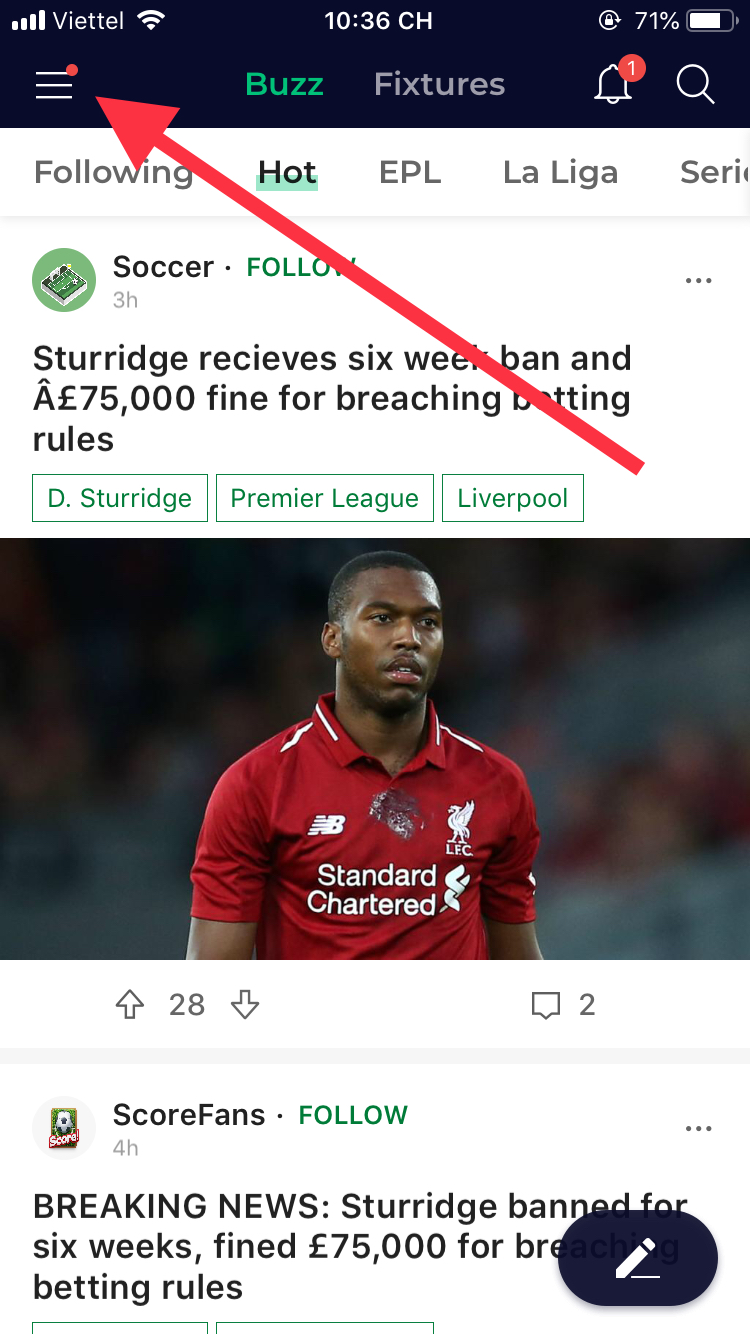Open the notifications bell
This screenshot has height=1334, width=750.
click(x=614, y=83)
